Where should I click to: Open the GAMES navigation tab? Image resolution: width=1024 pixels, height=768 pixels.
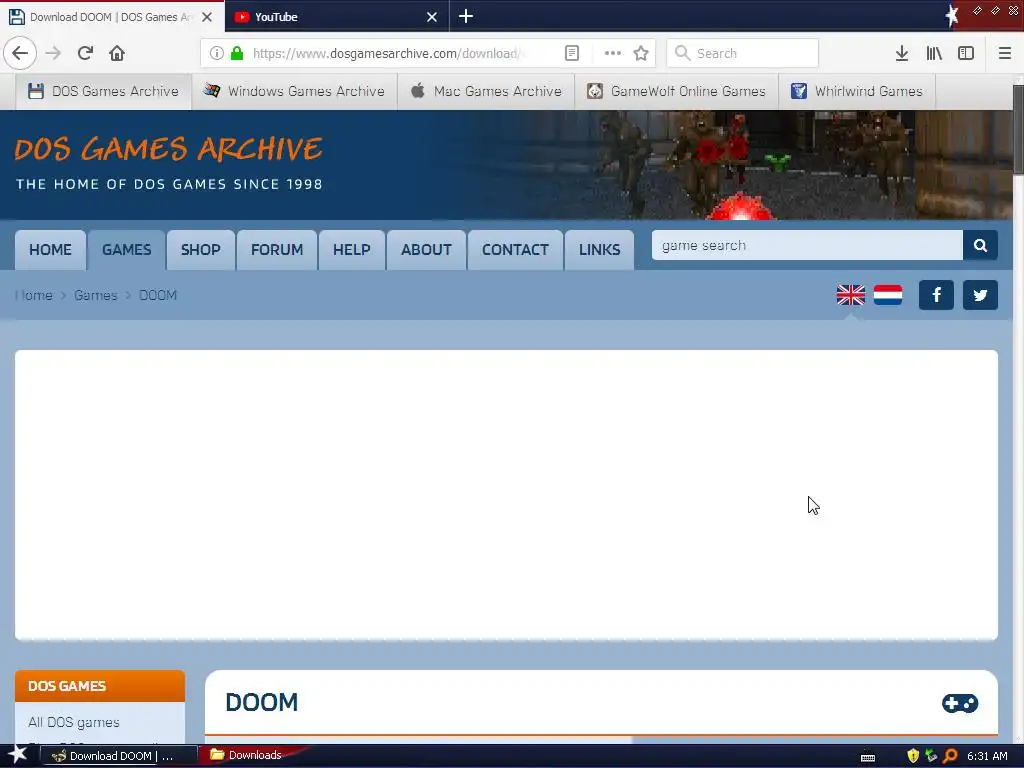[127, 249]
